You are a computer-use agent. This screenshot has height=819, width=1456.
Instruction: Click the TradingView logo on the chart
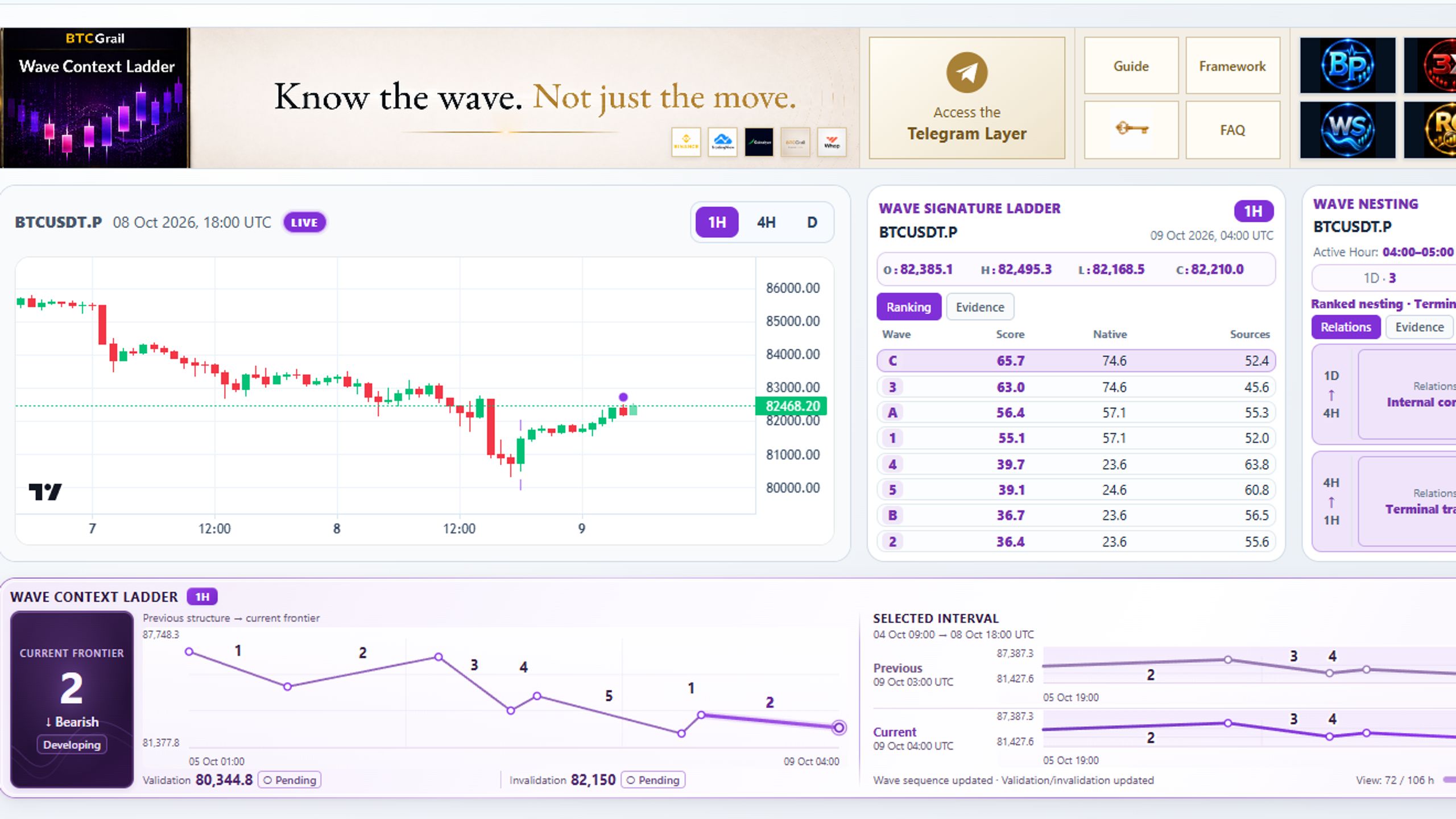click(45, 491)
